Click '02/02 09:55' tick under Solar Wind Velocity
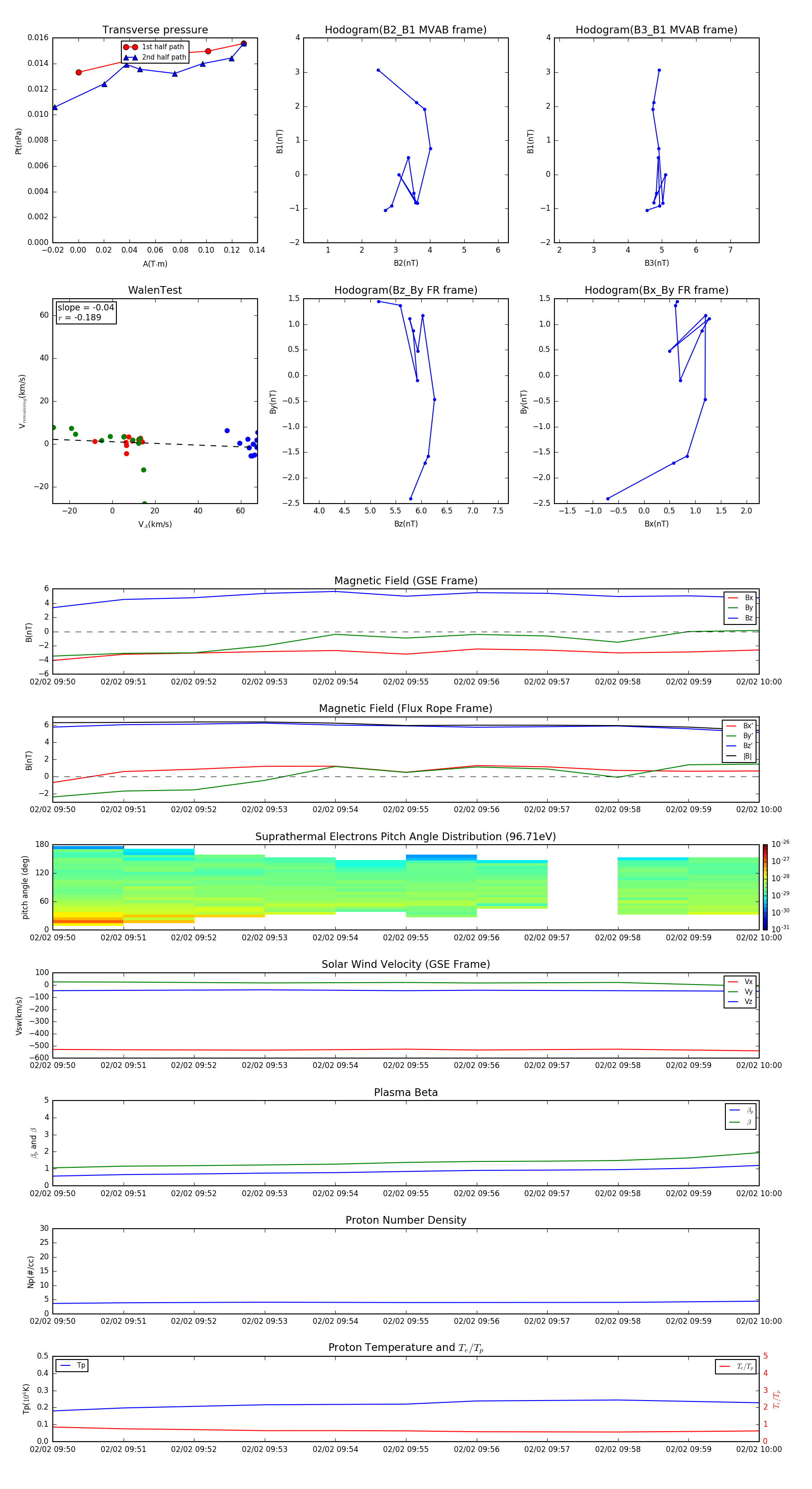812x1489 pixels. [406, 1065]
